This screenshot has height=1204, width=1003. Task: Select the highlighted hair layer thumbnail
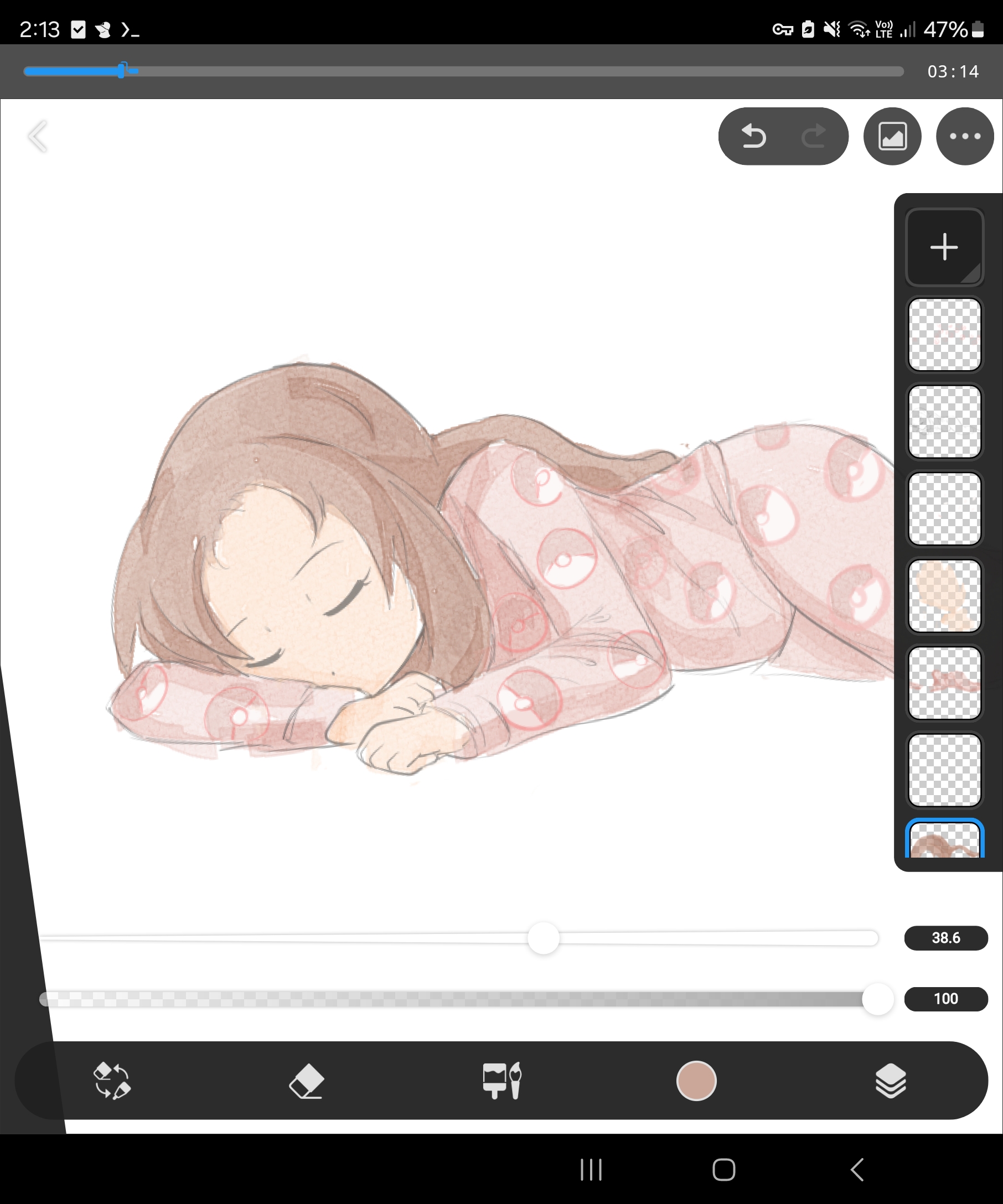pos(944,838)
